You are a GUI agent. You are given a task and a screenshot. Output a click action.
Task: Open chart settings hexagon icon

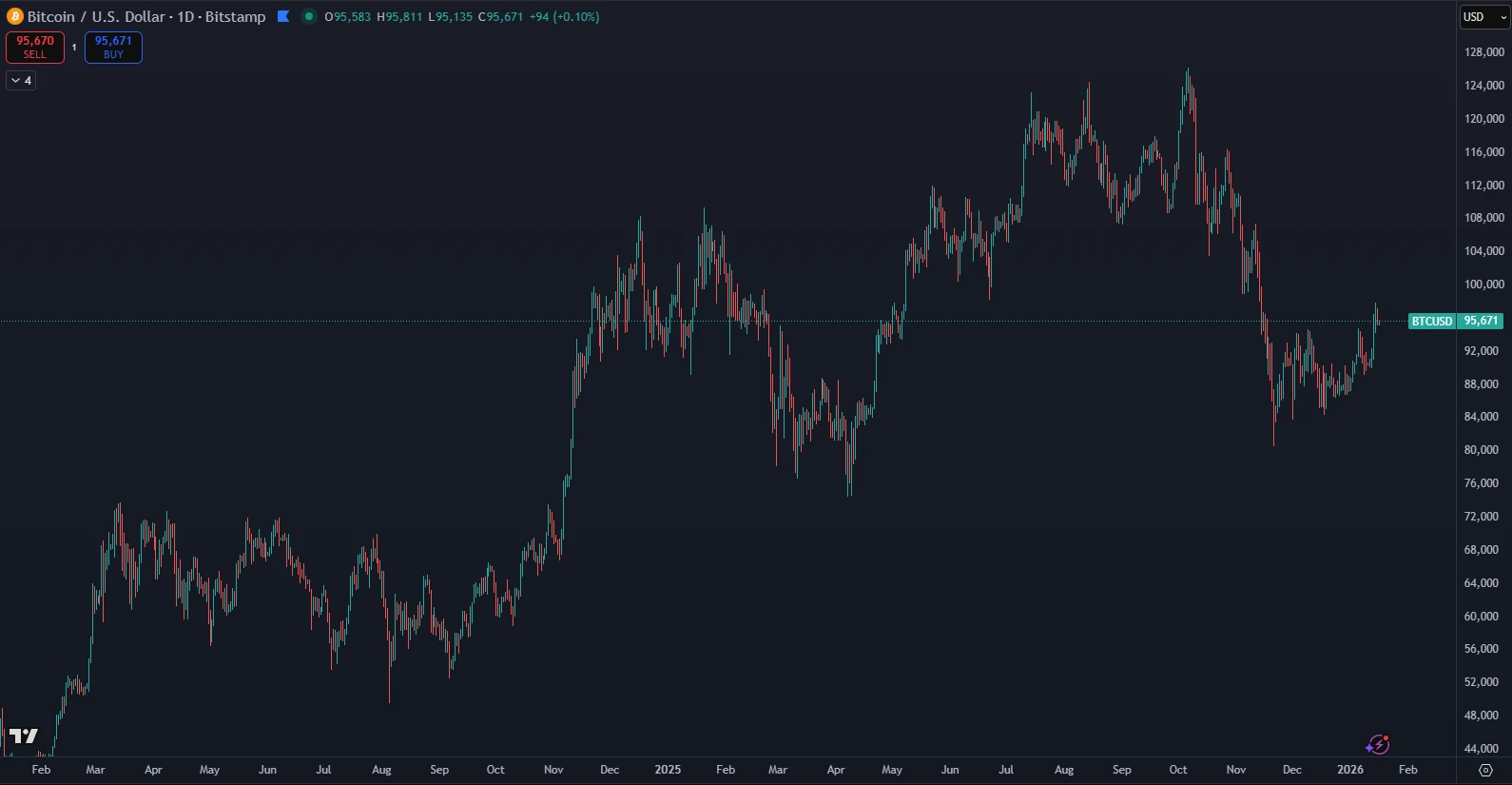pos(1485,770)
